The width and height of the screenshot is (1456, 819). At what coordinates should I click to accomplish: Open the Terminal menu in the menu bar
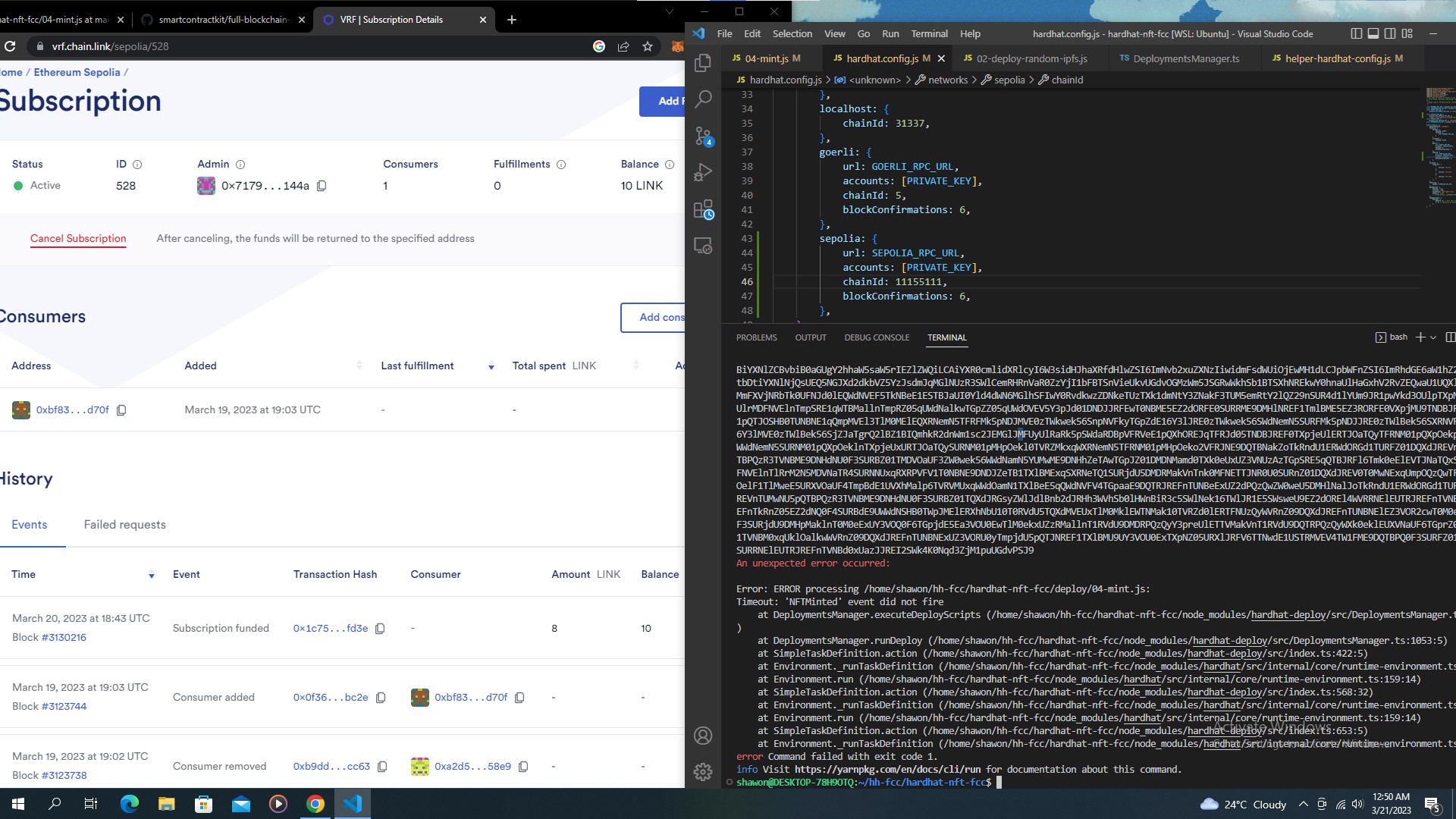[x=929, y=33]
